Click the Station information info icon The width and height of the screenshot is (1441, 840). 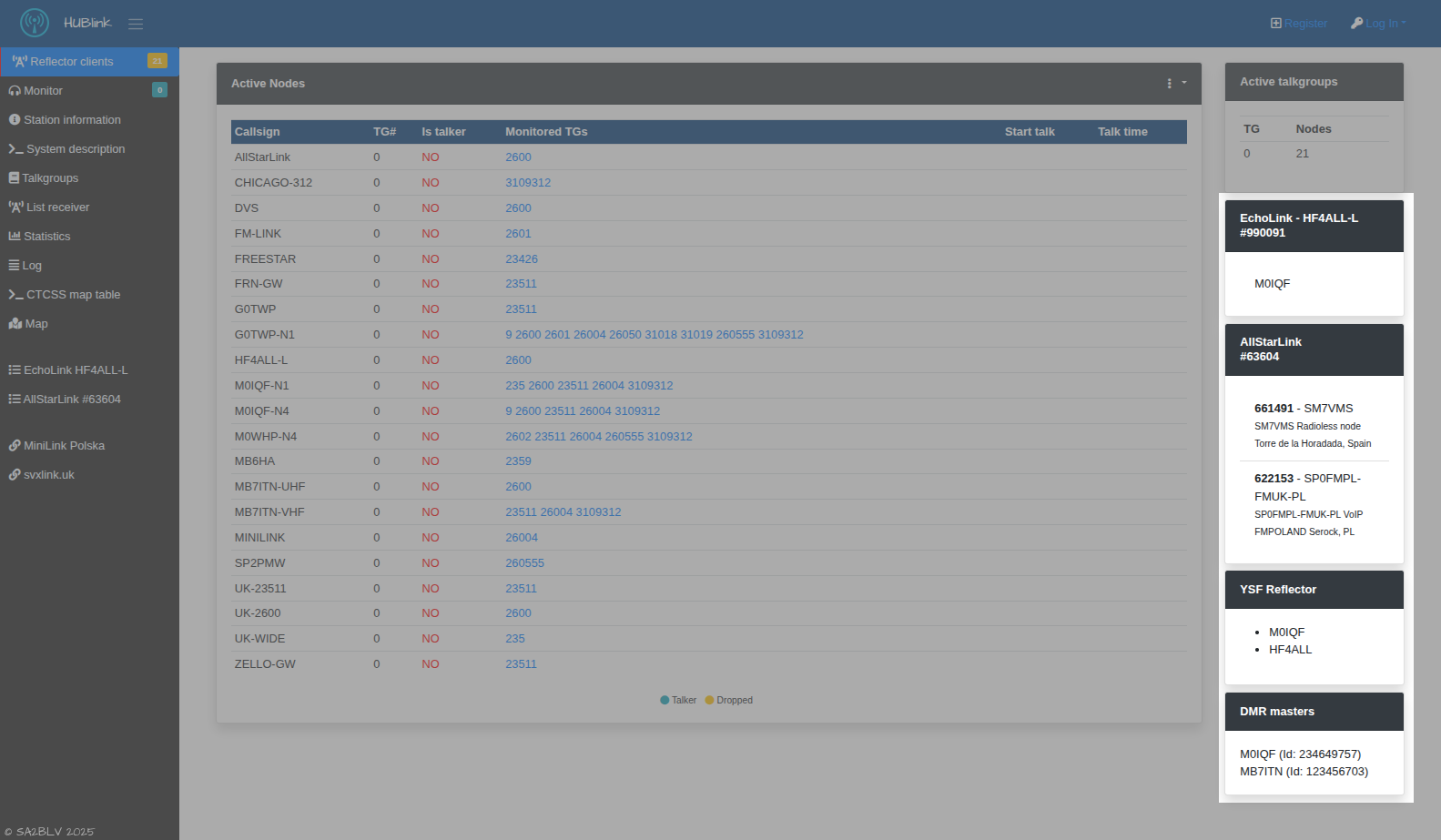coord(15,120)
